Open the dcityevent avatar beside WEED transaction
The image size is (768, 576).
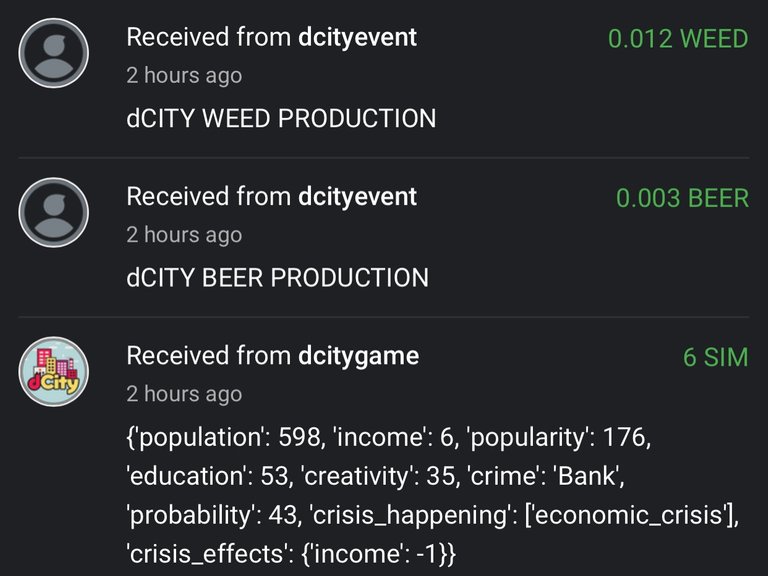[53, 53]
